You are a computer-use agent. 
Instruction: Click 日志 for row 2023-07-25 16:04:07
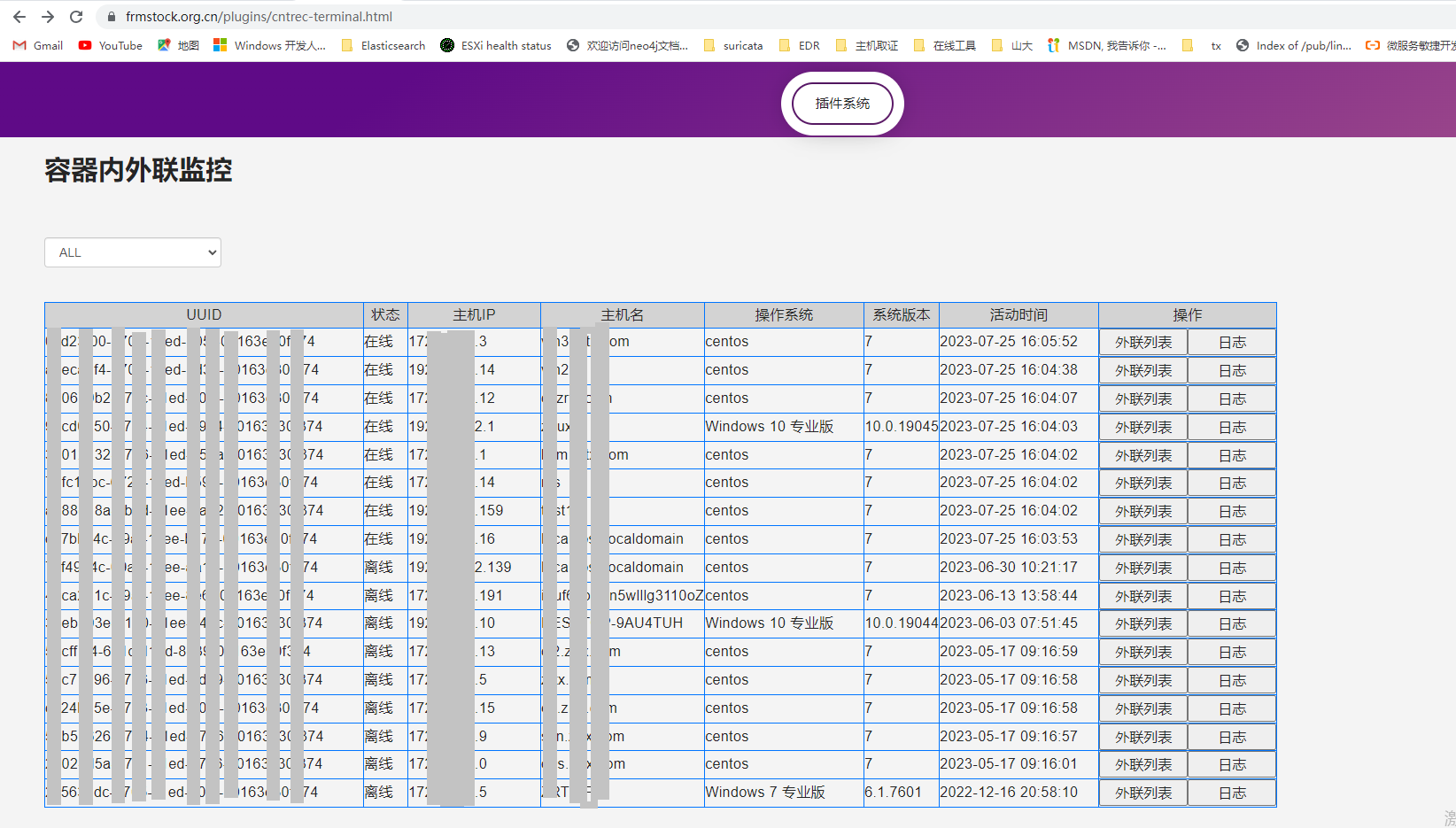(x=1232, y=399)
